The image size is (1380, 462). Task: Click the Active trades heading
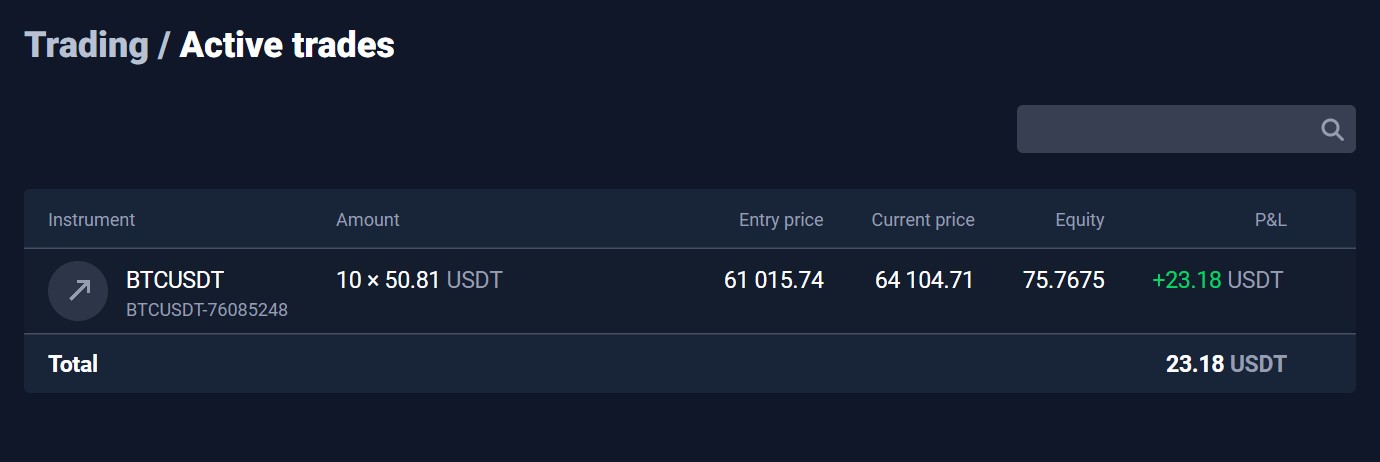(x=287, y=45)
